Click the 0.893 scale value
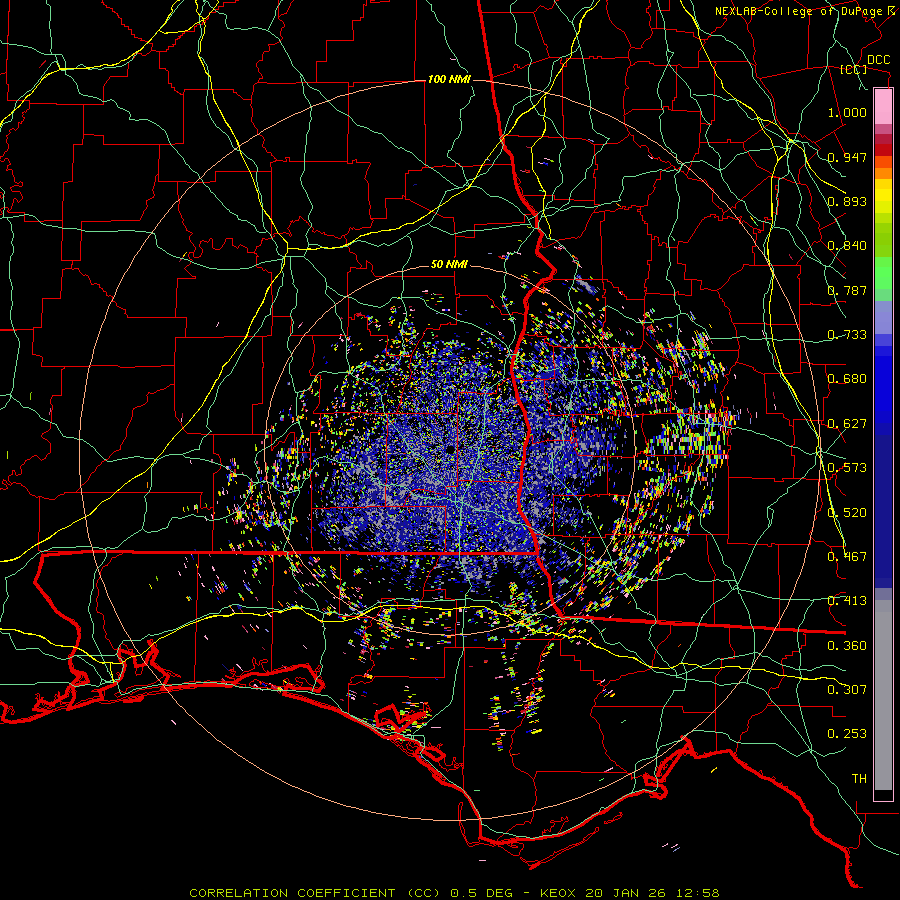Image resolution: width=900 pixels, height=900 pixels. pyautogui.click(x=847, y=201)
